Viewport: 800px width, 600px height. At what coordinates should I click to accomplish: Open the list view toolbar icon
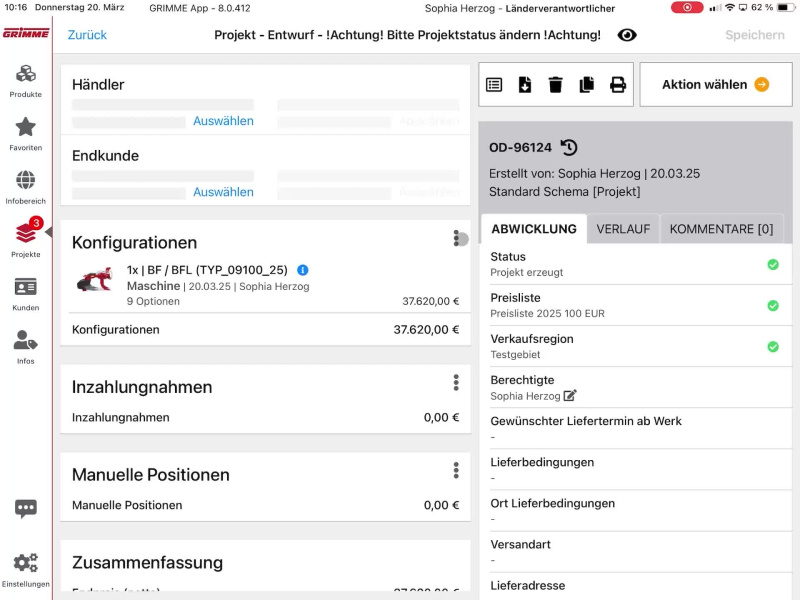[x=494, y=85]
